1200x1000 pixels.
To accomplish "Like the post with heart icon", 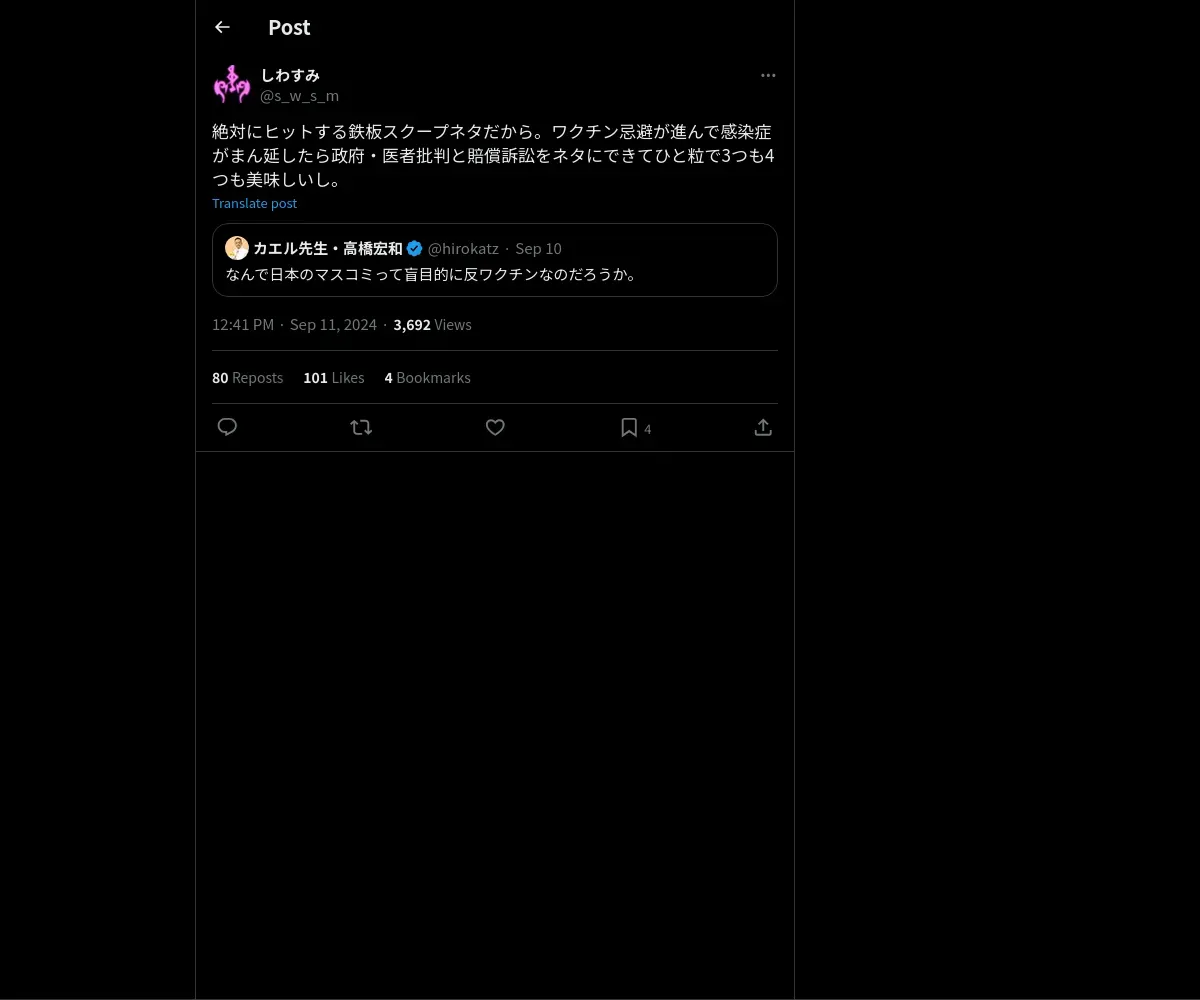I will click(495, 427).
